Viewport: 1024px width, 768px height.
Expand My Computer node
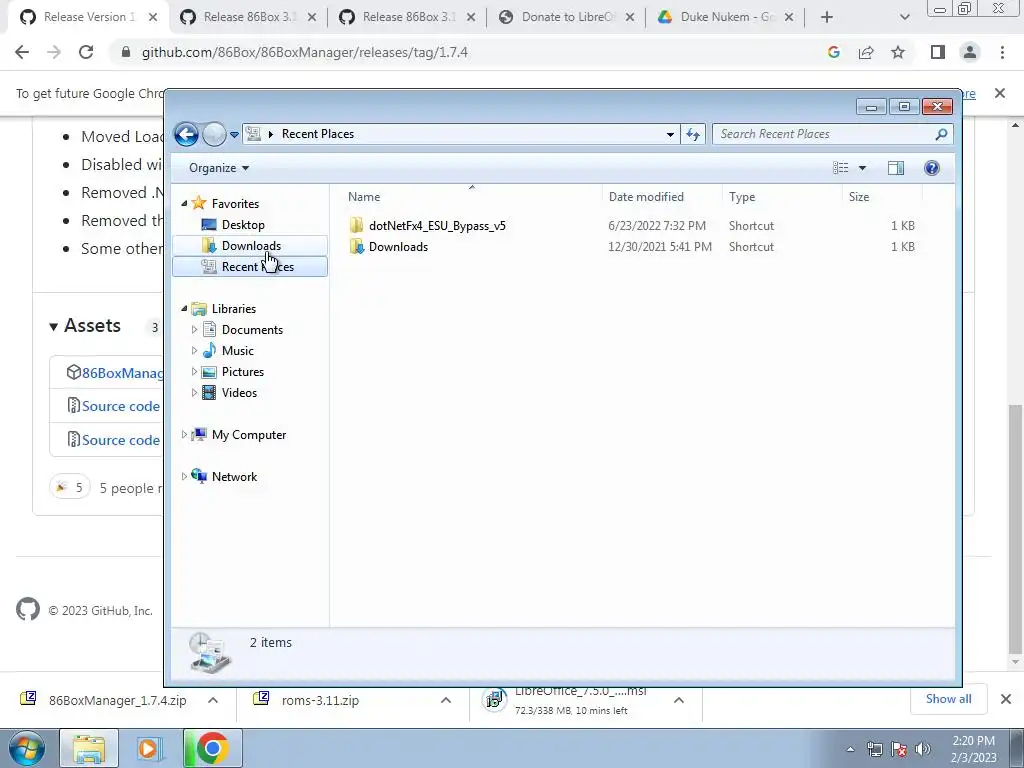pos(184,434)
